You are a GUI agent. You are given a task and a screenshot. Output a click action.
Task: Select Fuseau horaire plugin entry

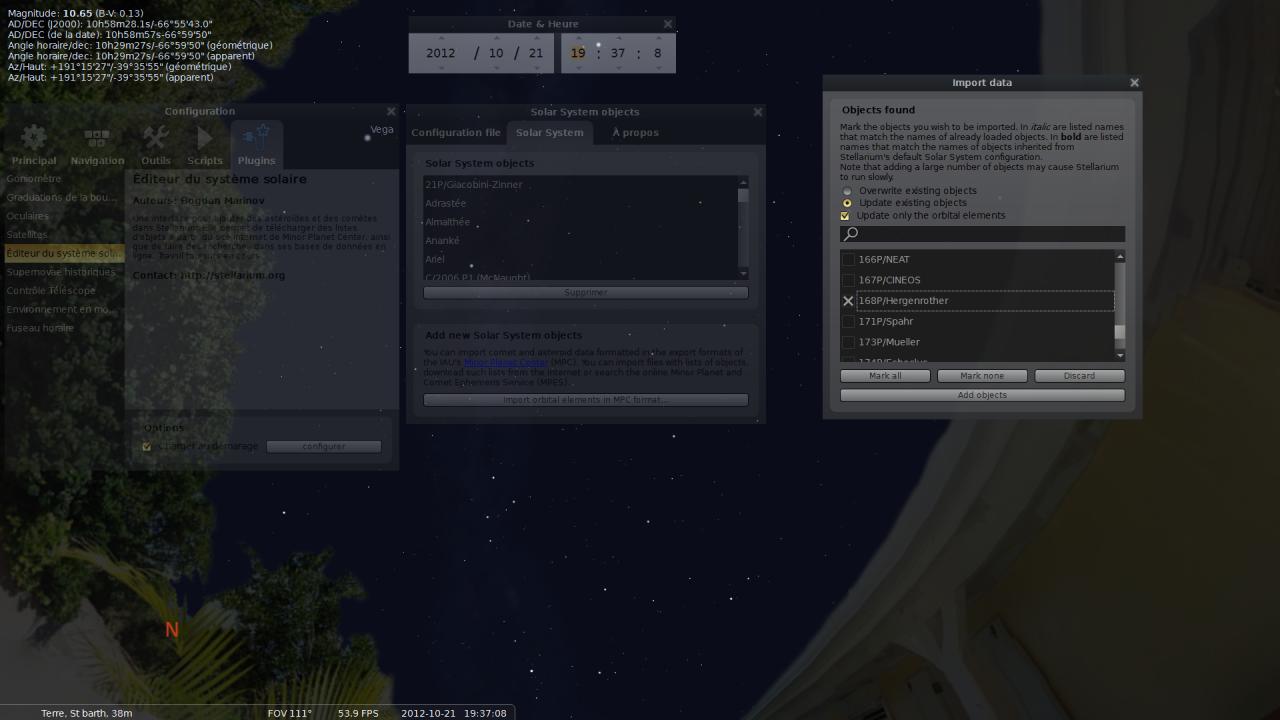64,328
